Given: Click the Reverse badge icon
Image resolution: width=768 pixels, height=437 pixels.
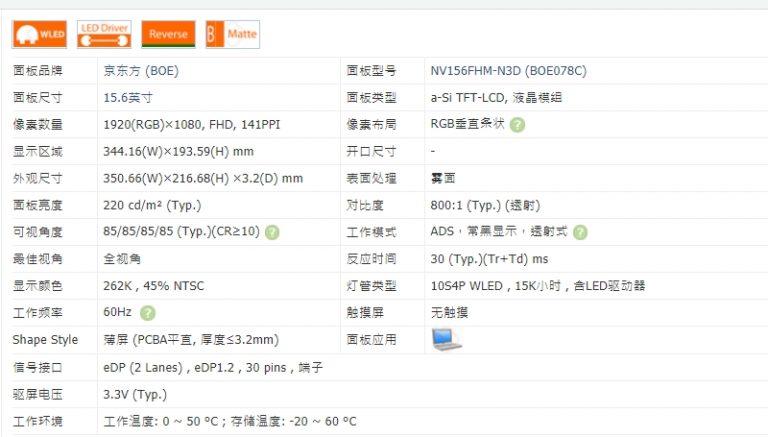Looking at the screenshot, I should click(168, 34).
